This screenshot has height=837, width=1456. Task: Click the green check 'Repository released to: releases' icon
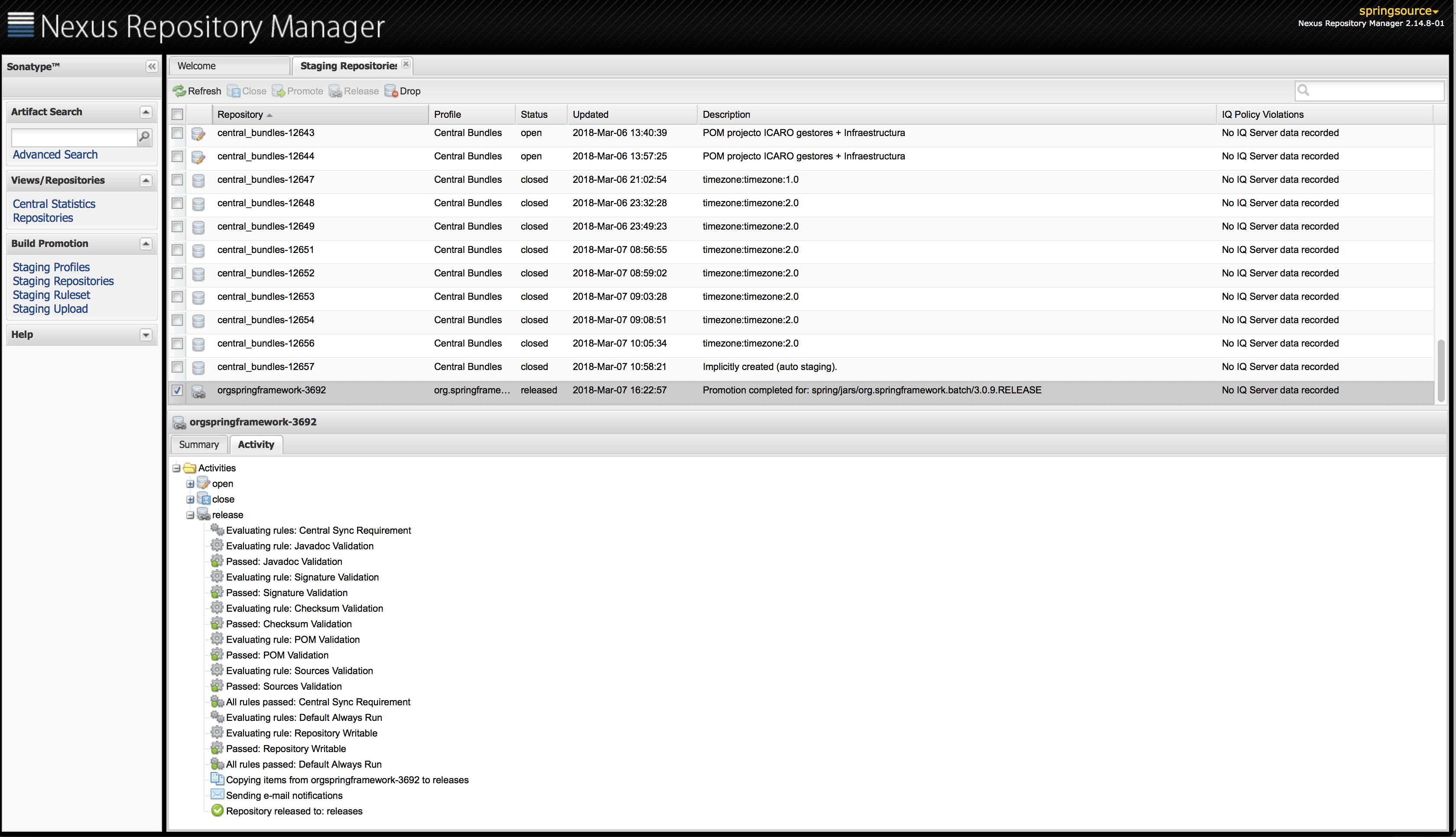[x=217, y=811]
